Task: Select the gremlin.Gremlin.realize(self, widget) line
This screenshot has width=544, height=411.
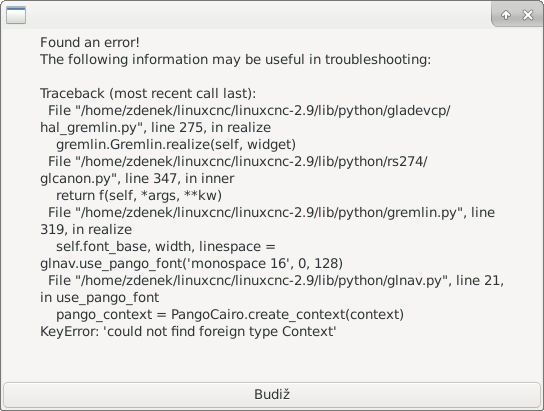Action: click(x=176, y=144)
